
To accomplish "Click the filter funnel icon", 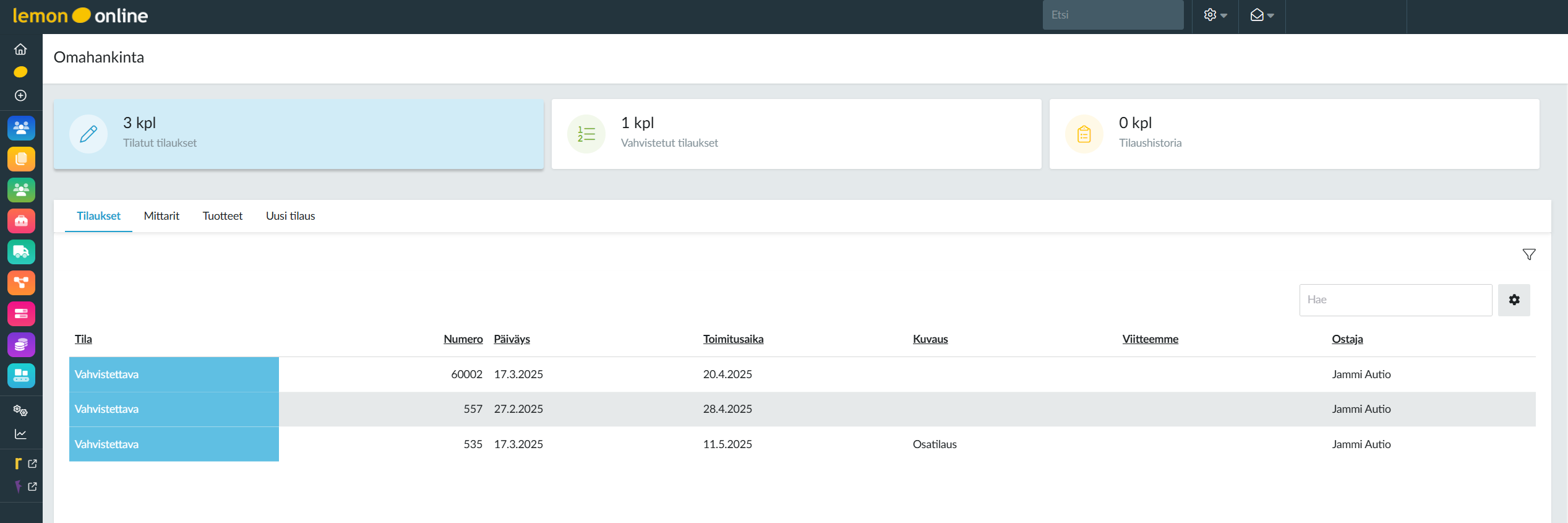I will click(1528, 254).
